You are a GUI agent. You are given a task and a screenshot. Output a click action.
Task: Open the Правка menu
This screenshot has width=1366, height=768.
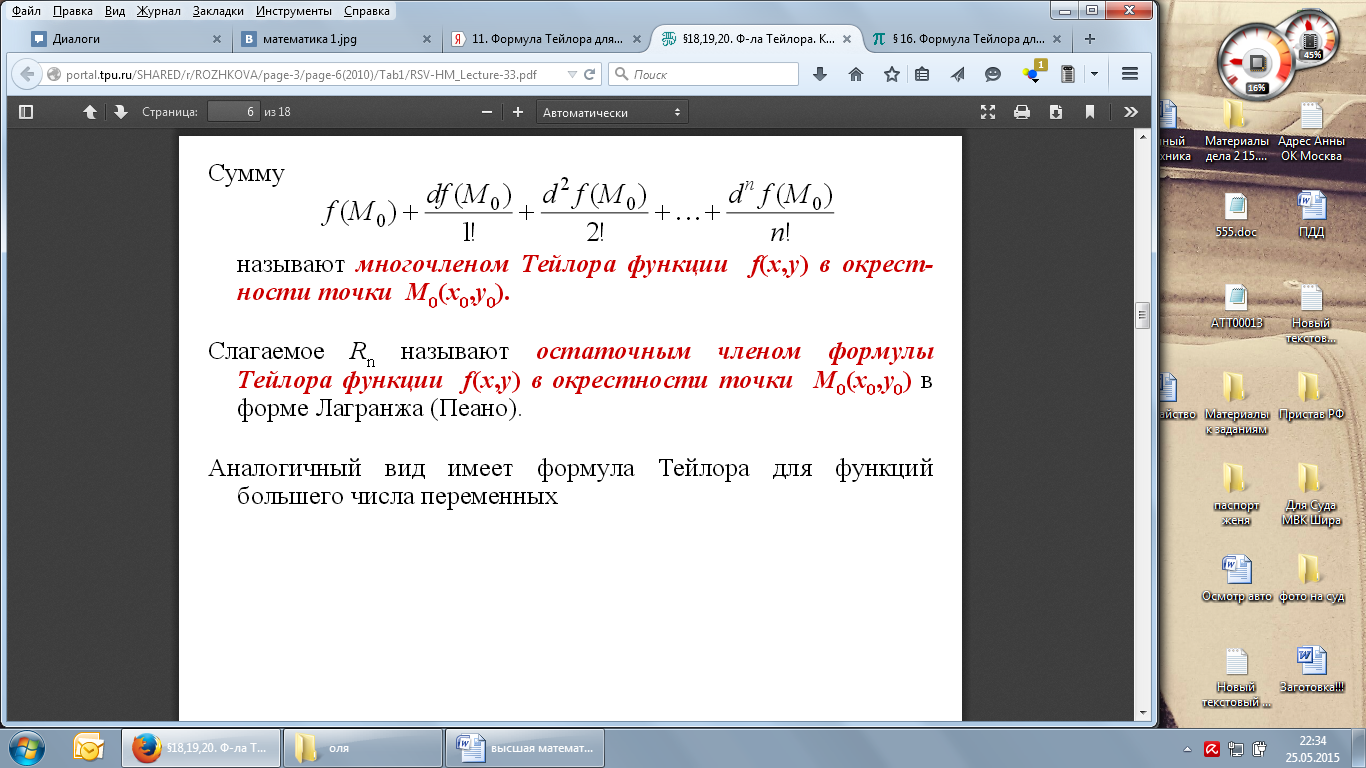tap(71, 12)
